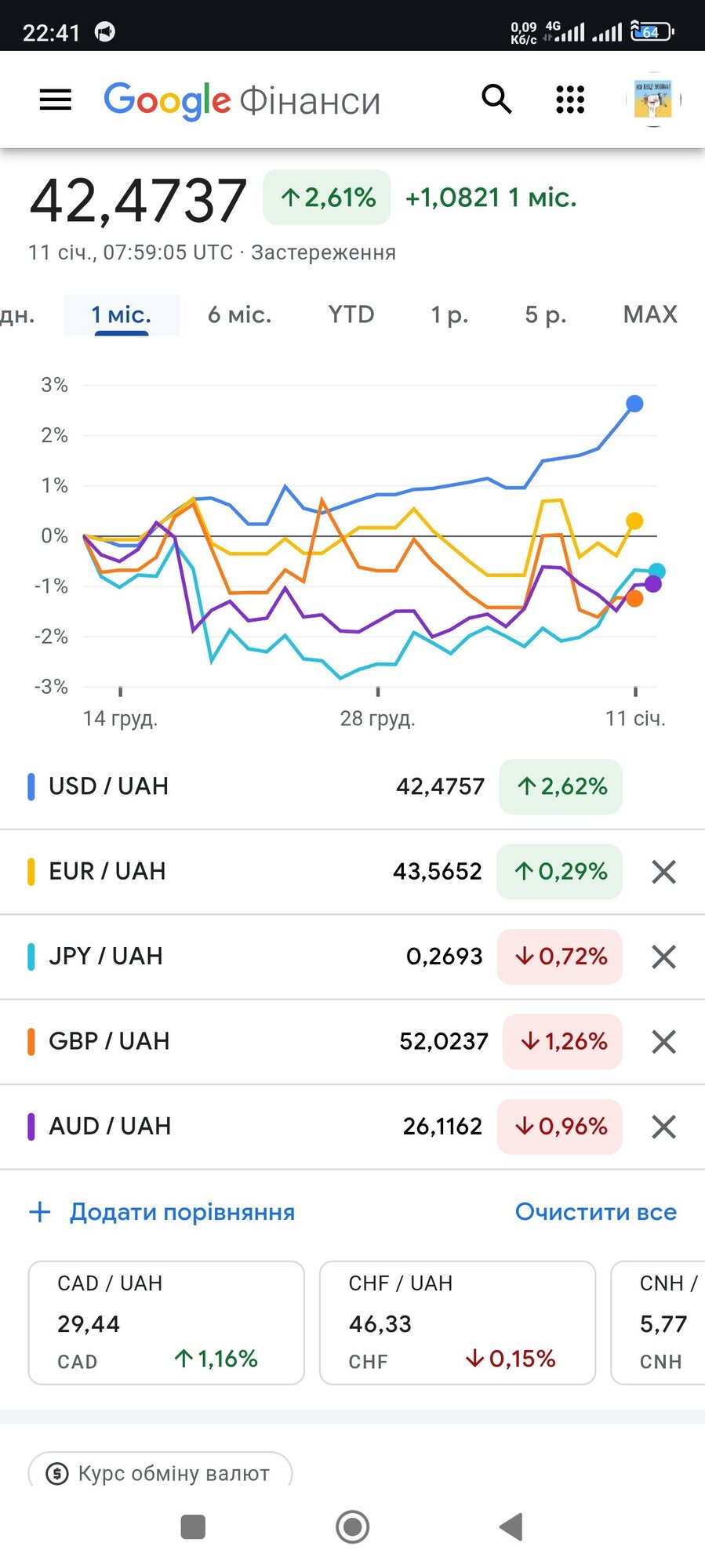Switch to the YTD range tab
The height and width of the screenshot is (1568, 705).
351,315
